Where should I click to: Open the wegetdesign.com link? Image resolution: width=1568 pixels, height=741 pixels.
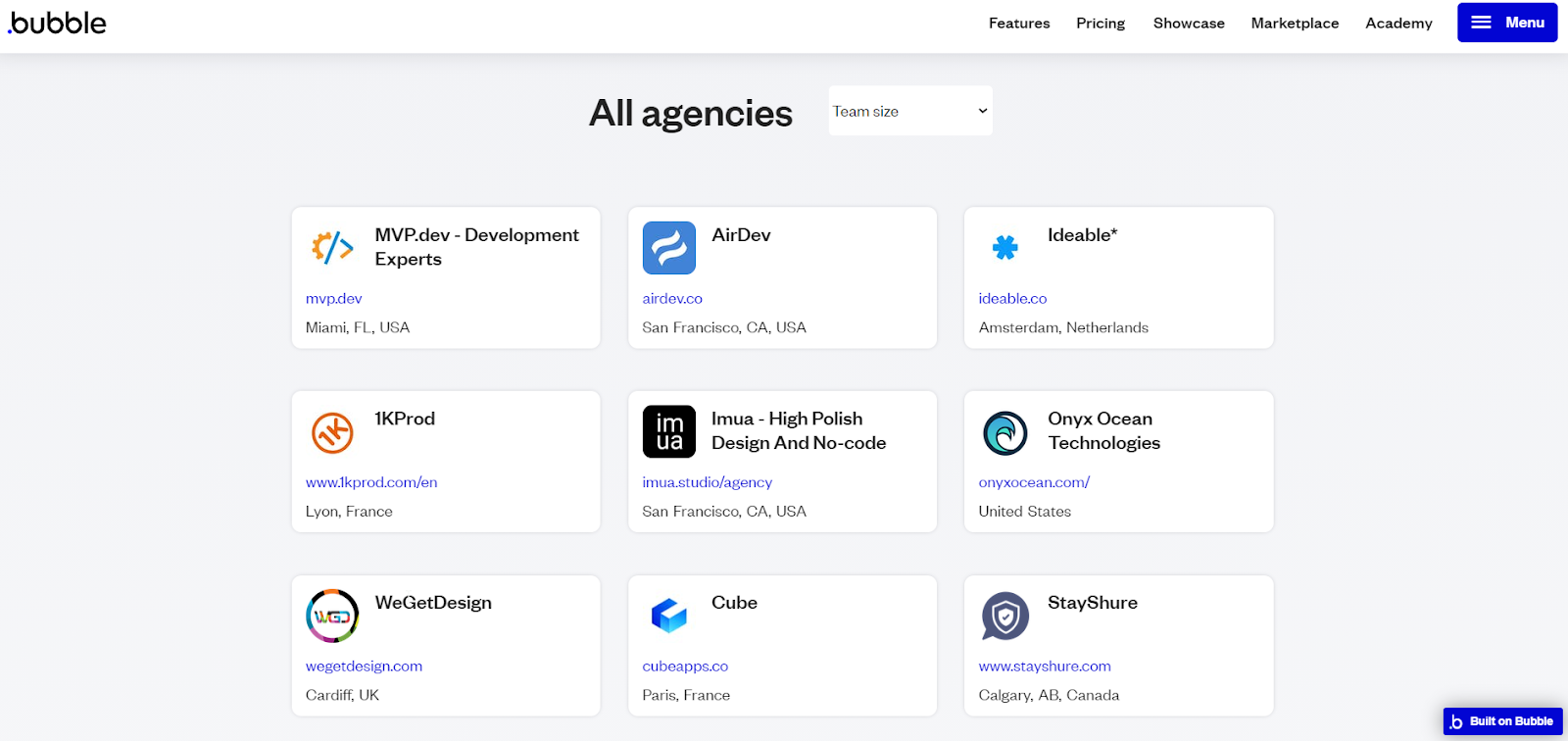click(x=364, y=666)
